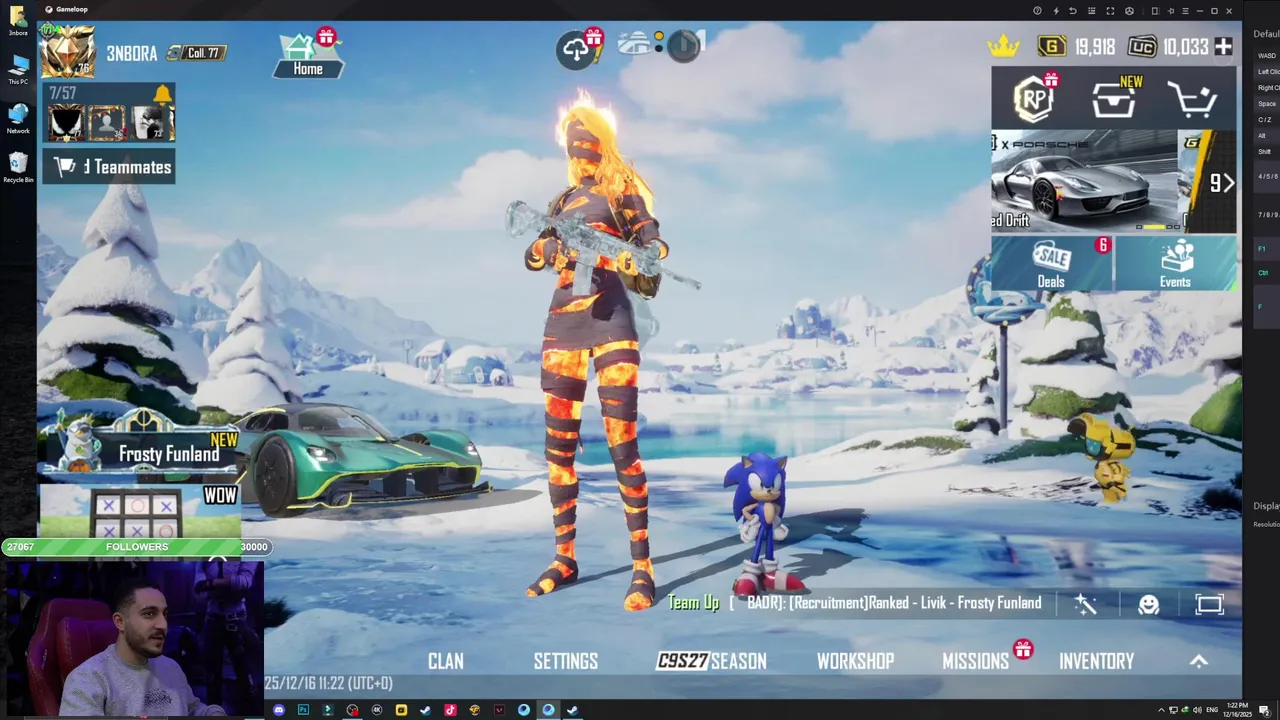The width and height of the screenshot is (1280, 720).
Task: Show hidden tray icons with taskbar chevron
Action: click(x=1161, y=710)
